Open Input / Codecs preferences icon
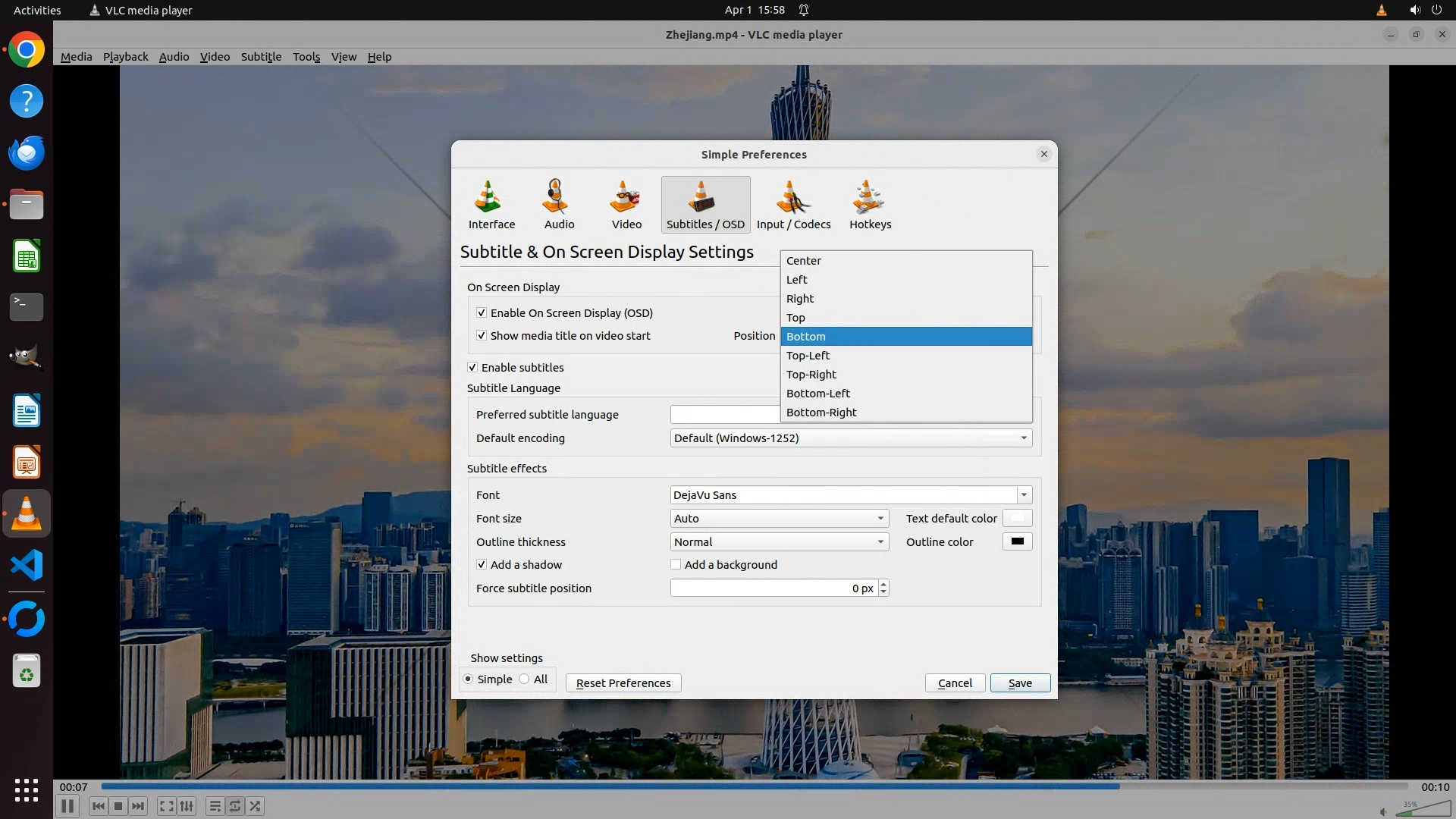The image size is (1456, 819). click(793, 203)
